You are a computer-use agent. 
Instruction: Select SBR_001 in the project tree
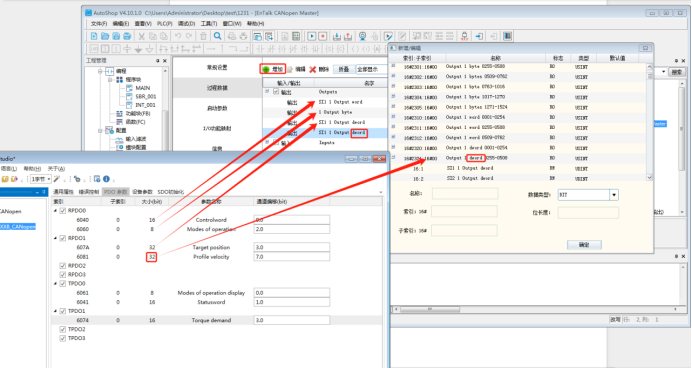pyautogui.click(x=146, y=96)
